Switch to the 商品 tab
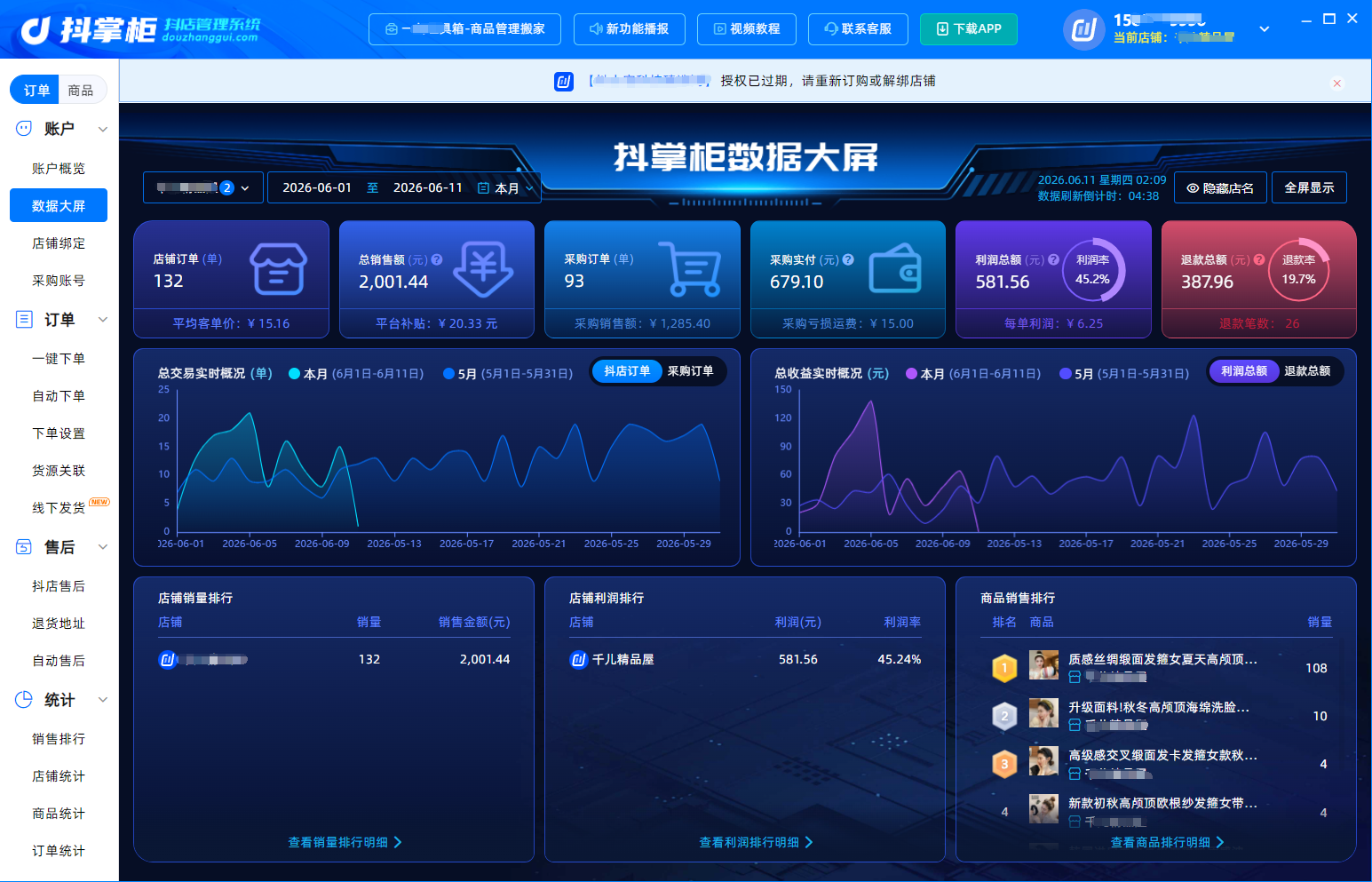This screenshot has width=1372, height=882. tap(81, 90)
